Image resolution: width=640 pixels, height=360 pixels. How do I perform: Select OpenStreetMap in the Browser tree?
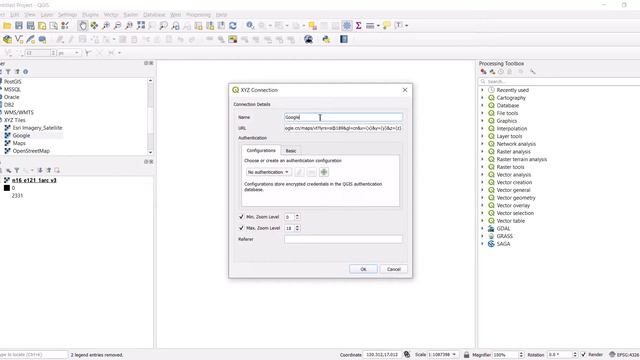tap(31, 151)
